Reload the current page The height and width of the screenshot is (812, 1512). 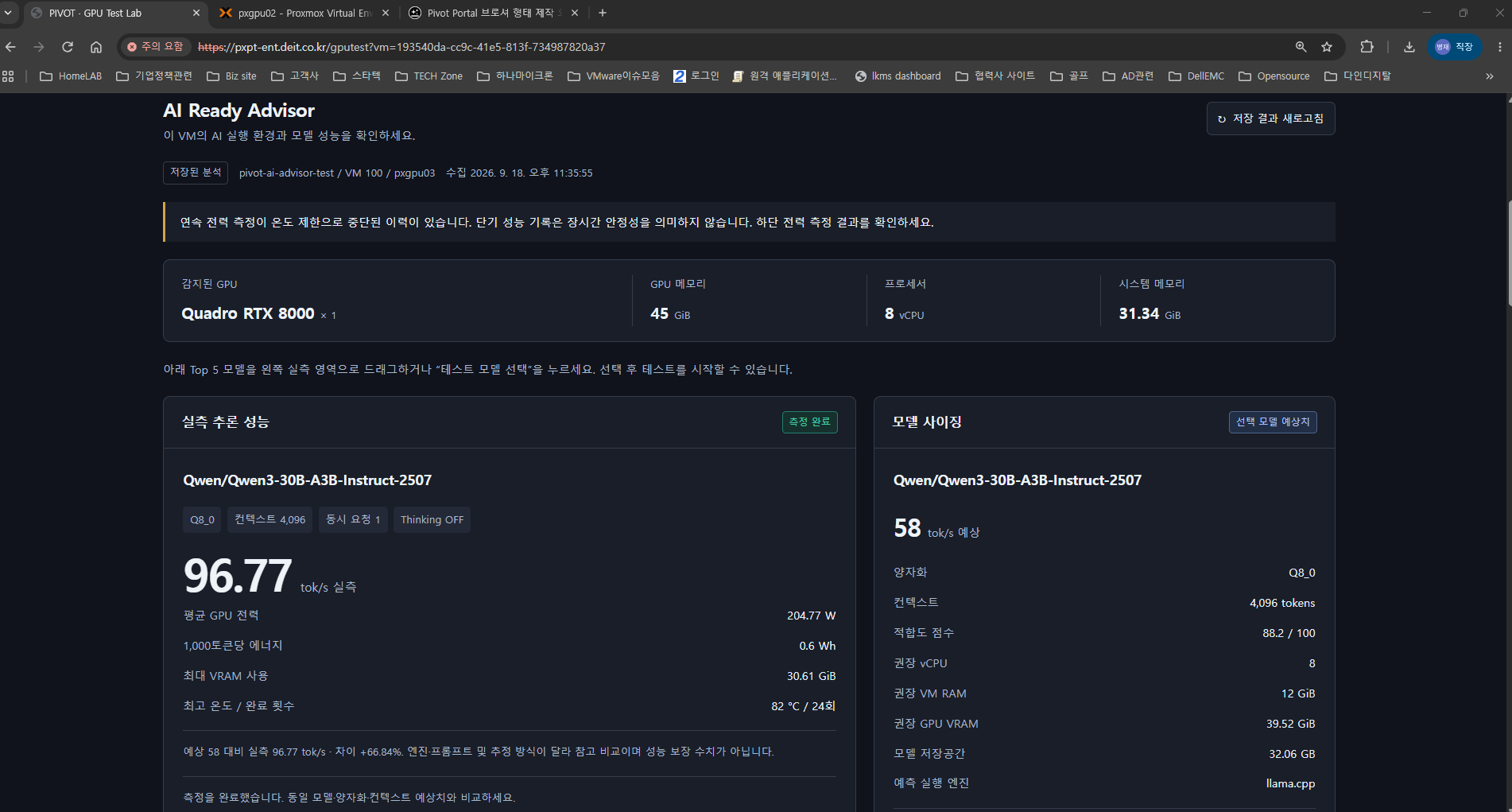[x=68, y=47]
